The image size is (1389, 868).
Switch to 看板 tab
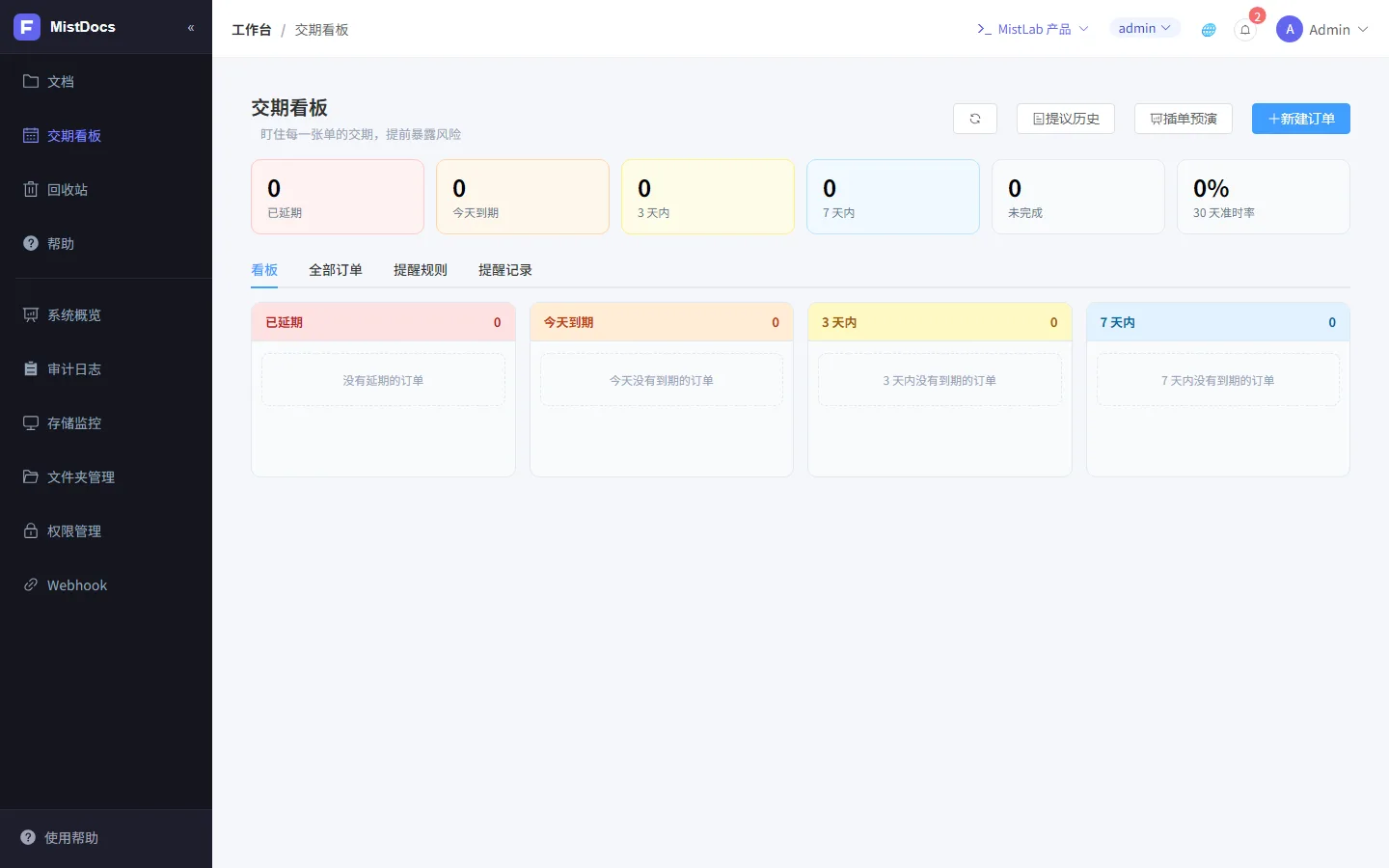point(264,270)
